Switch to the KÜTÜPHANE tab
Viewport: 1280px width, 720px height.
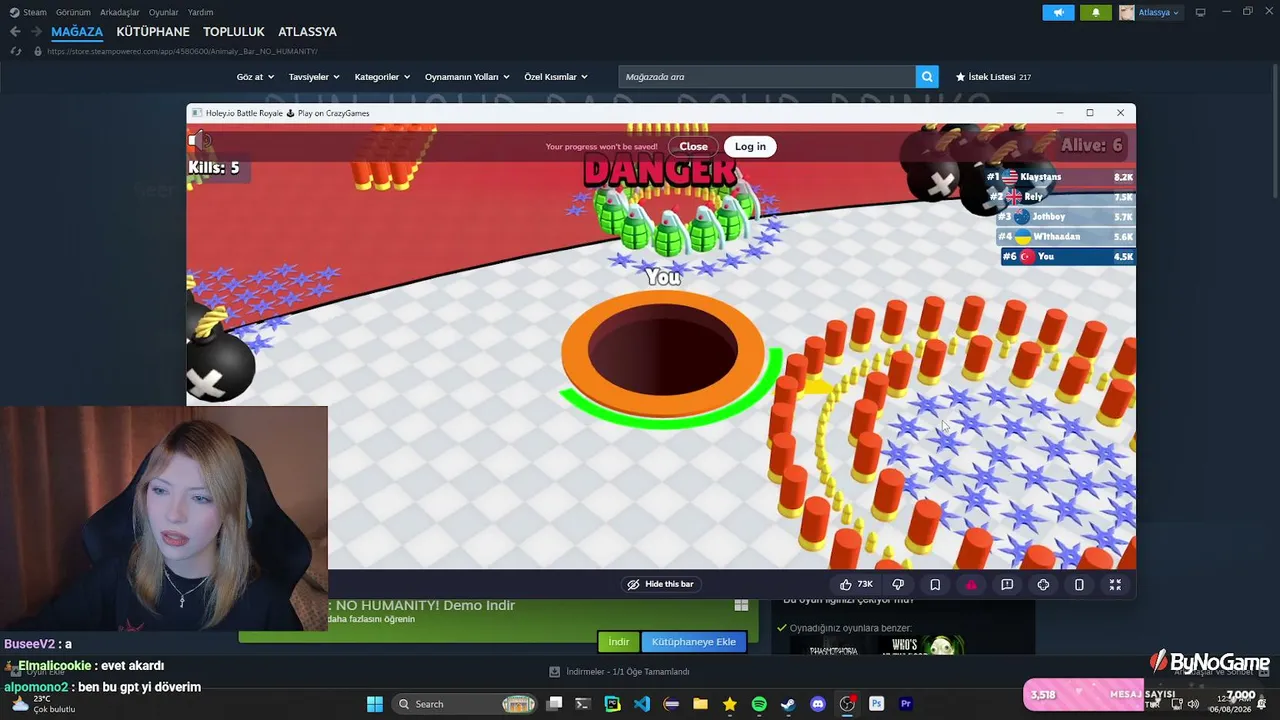153,32
